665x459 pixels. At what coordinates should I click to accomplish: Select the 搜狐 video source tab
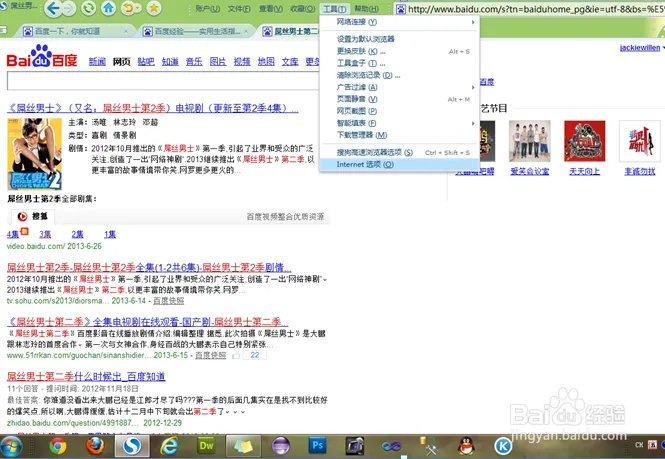[33, 216]
